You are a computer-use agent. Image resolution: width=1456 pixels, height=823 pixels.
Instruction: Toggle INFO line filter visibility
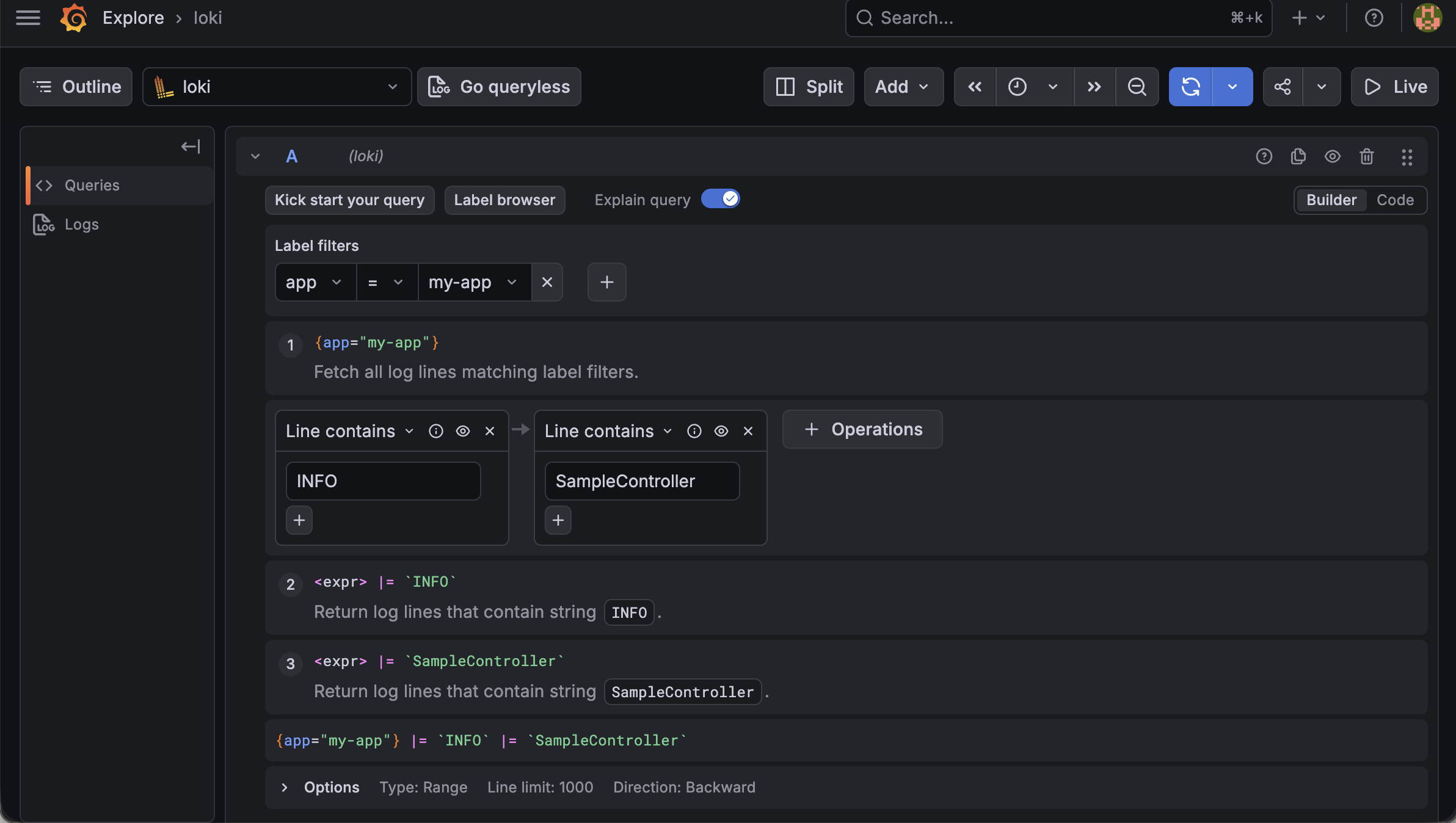(462, 431)
